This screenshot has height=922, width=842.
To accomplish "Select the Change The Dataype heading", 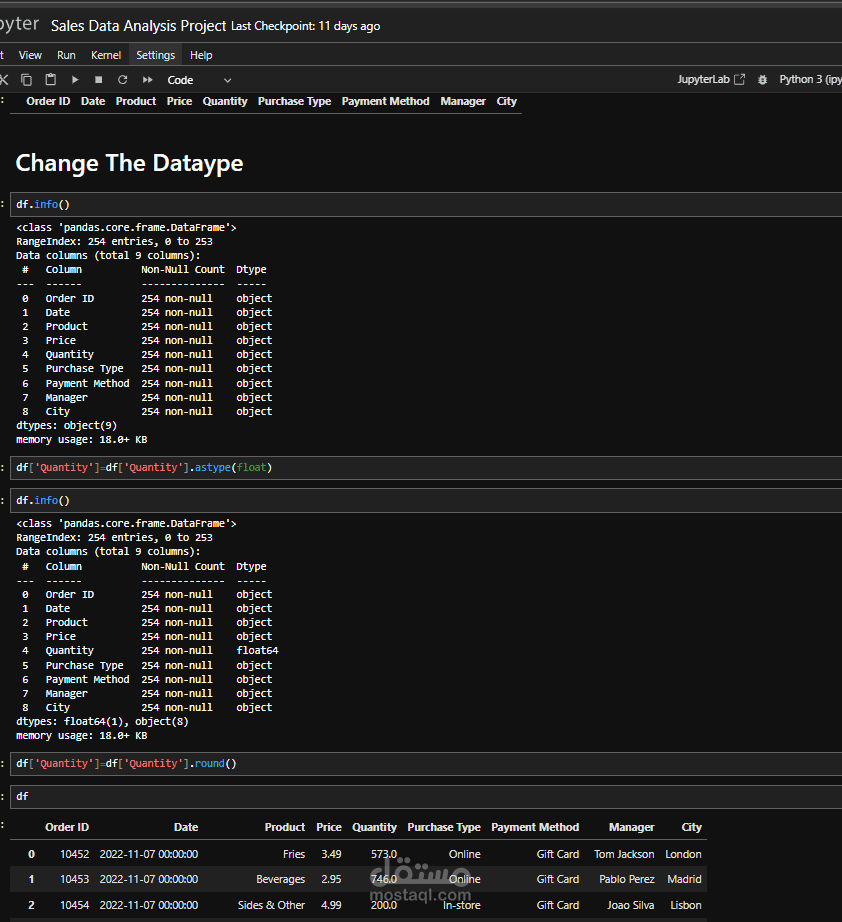I will [129, 163].
